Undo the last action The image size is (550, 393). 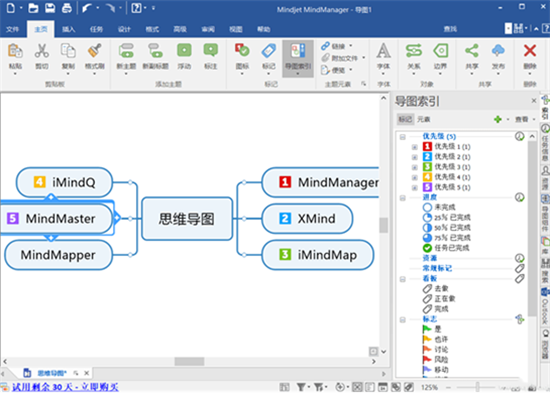coord(87,8)
